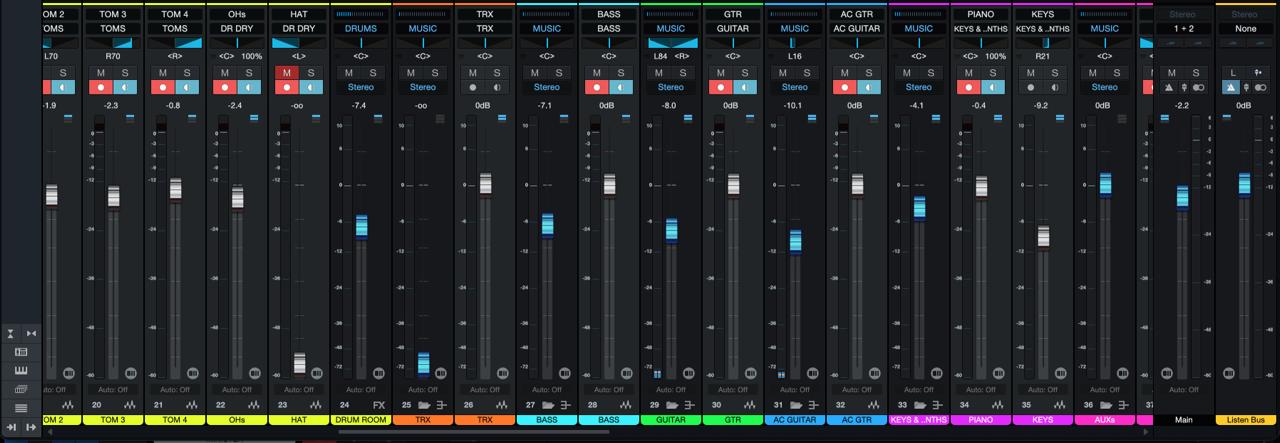Click the AC GUITAR channel 31 fader
The width and height of the screenshot is (1280, 443).
point(795,241)
